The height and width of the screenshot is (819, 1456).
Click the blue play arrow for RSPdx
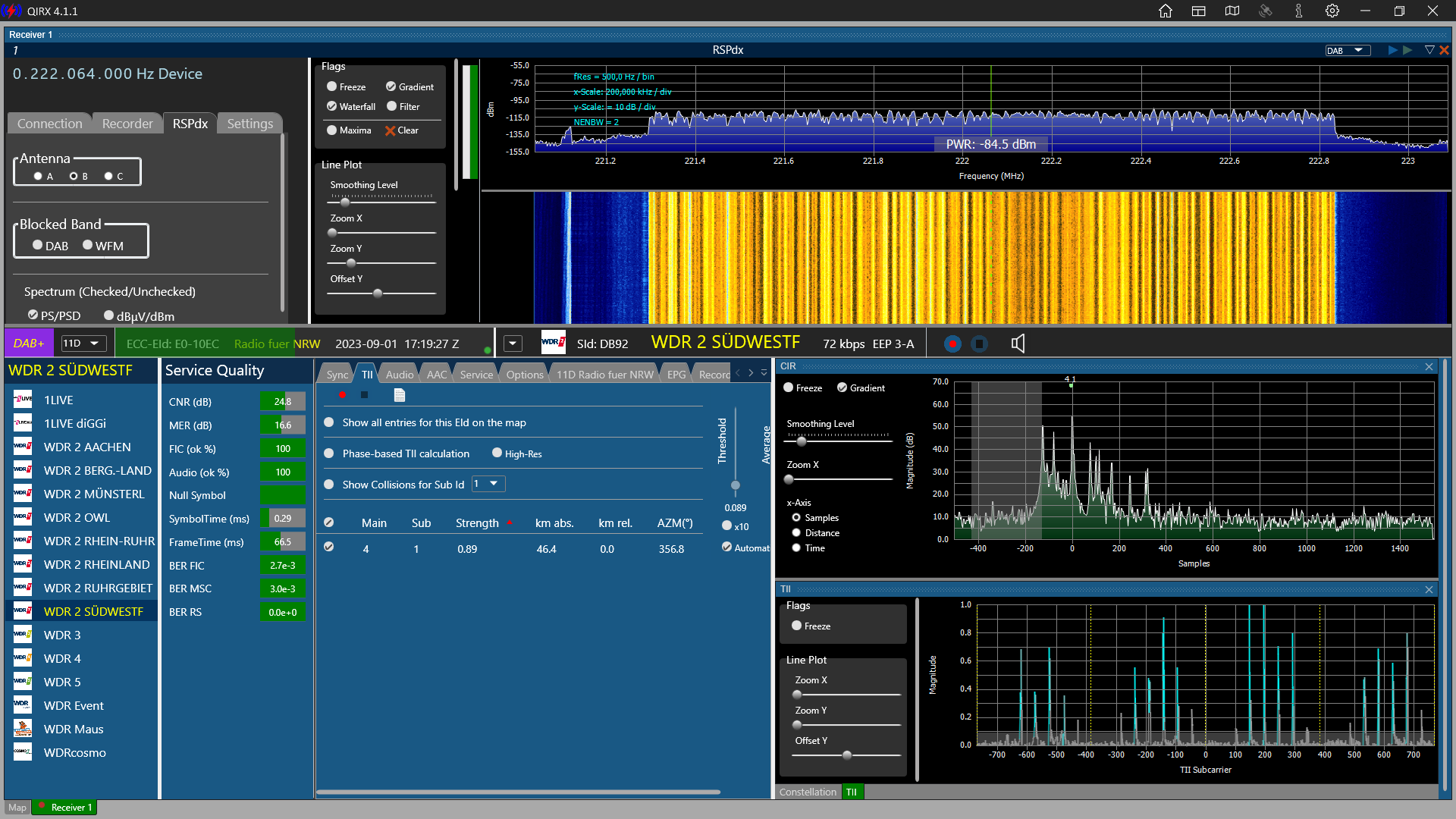click(1392, 50)
